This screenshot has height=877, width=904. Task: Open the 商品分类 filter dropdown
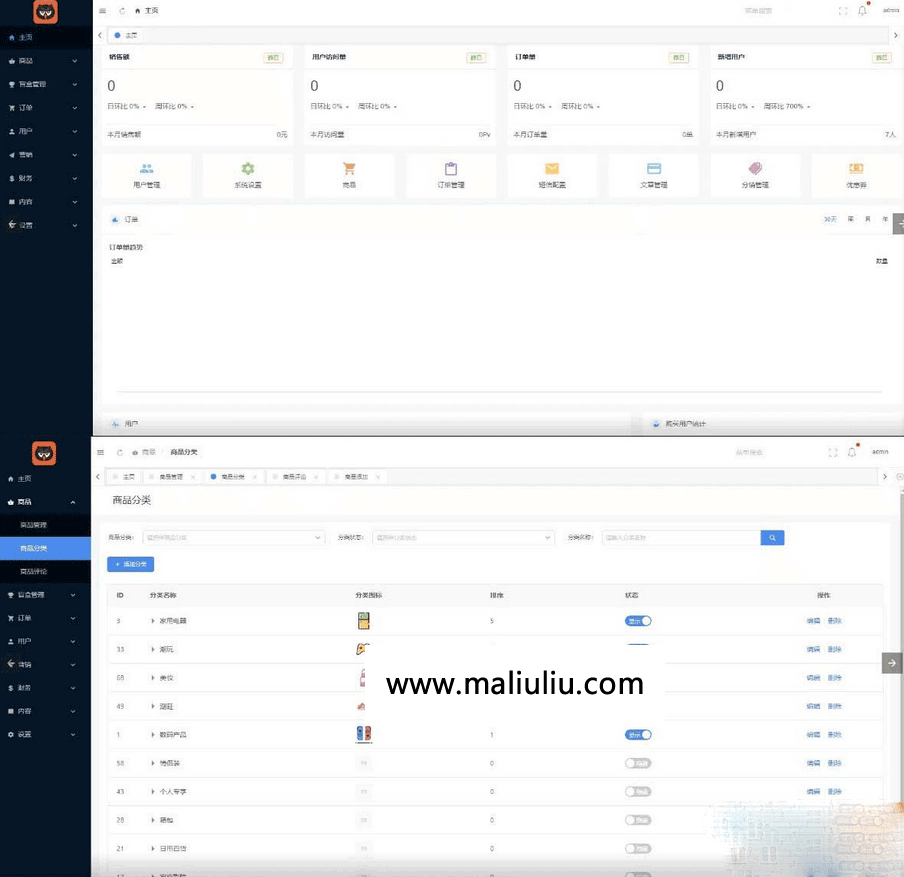(233, 537)
